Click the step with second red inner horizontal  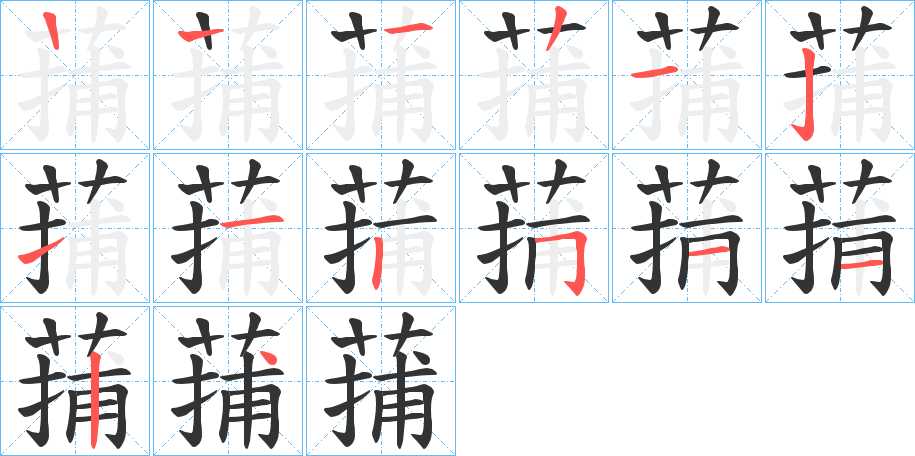[840, 228]
